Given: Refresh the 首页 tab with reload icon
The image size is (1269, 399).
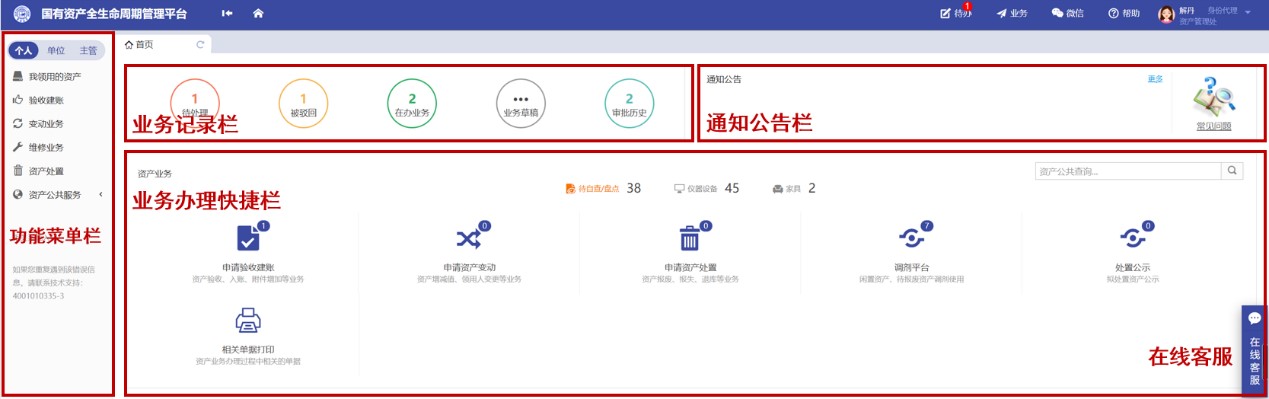Looking at the screenshot, I should pyautogui.click(x=200, y=45).
